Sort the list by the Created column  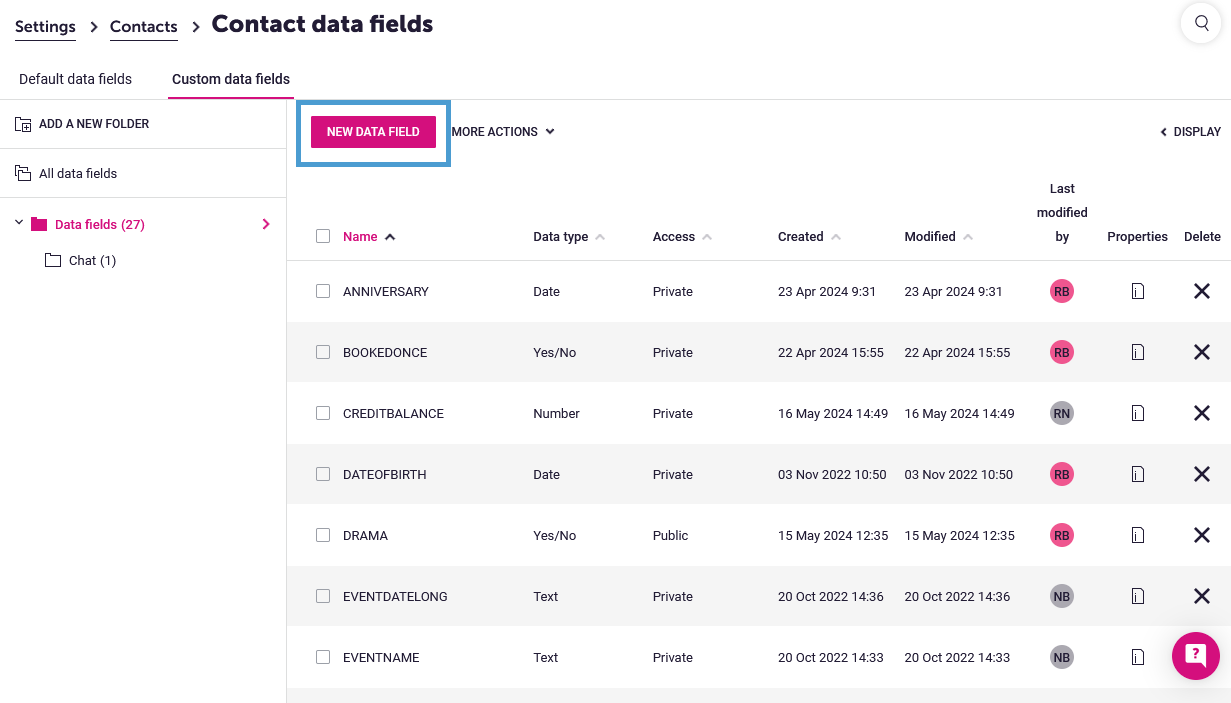(x=801, y=236)
